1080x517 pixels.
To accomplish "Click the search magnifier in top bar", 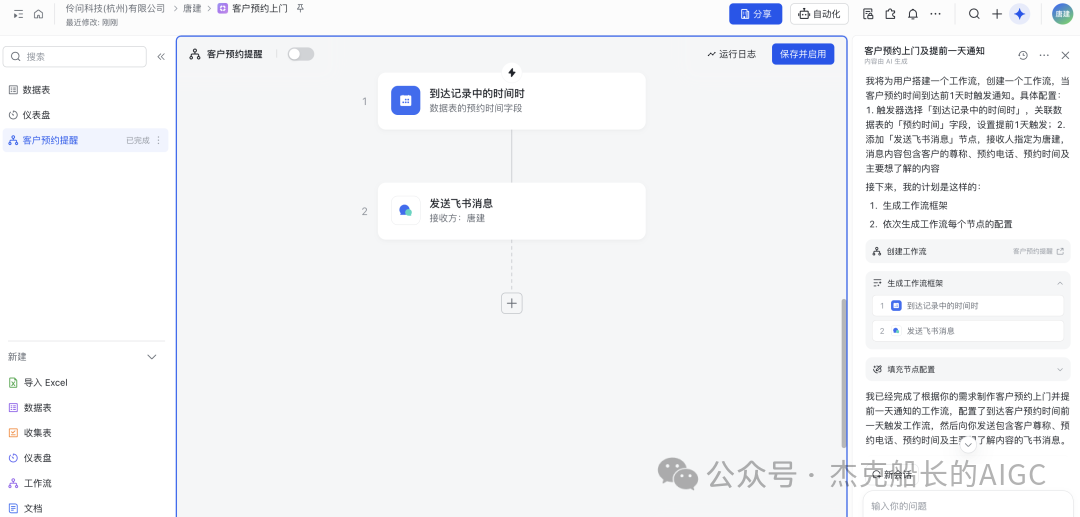I will click(x=974, y=14).
